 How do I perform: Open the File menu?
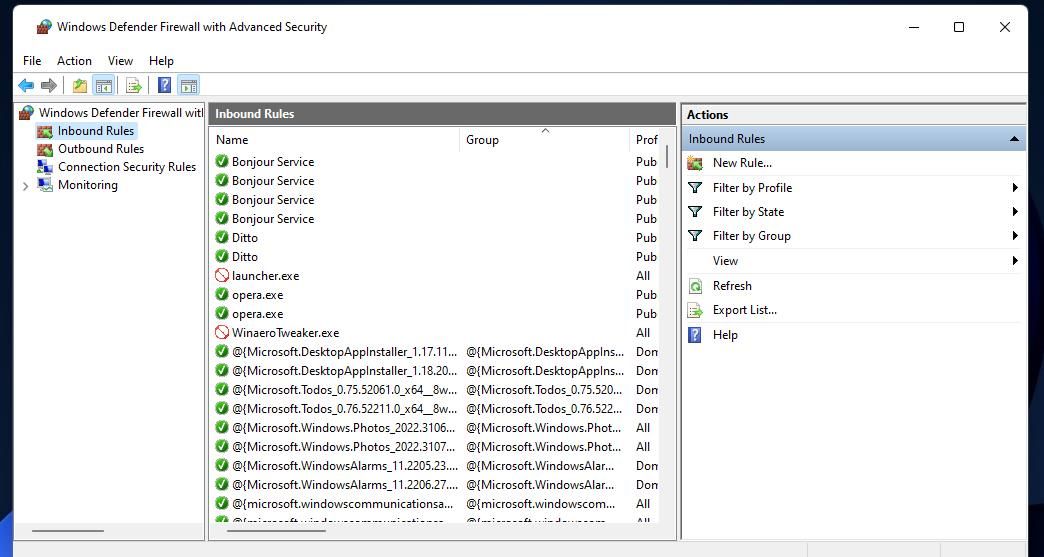[x=32, y=61]
